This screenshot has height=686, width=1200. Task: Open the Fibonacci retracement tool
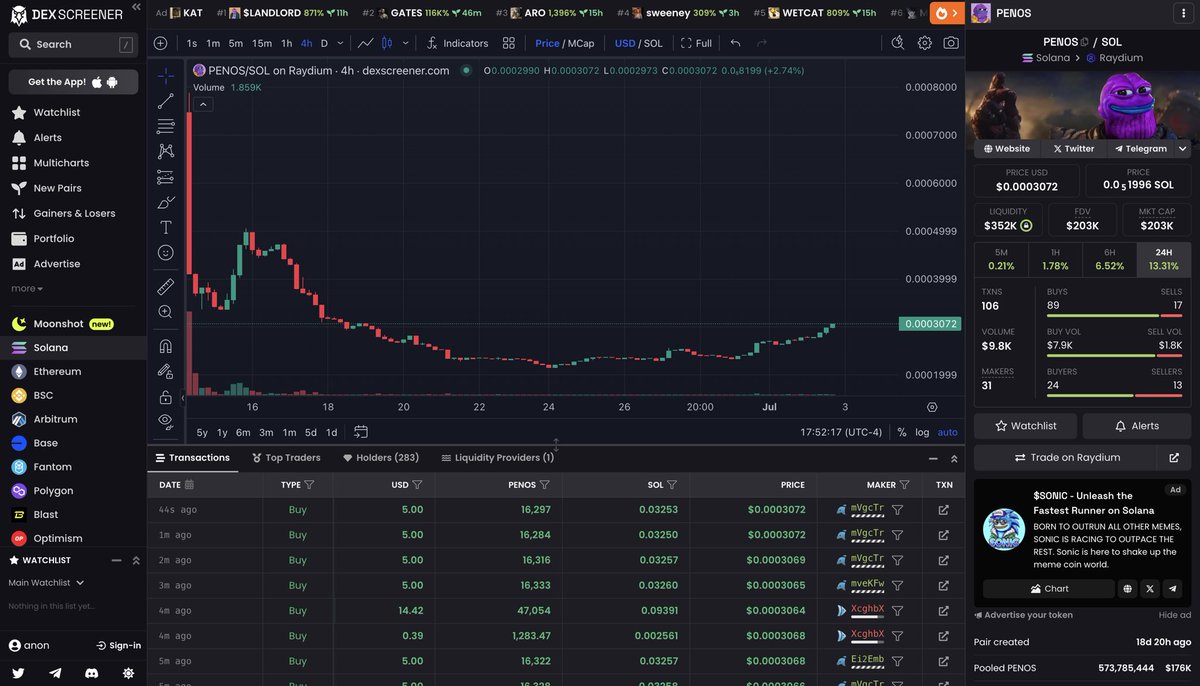(x=166, y=126)
